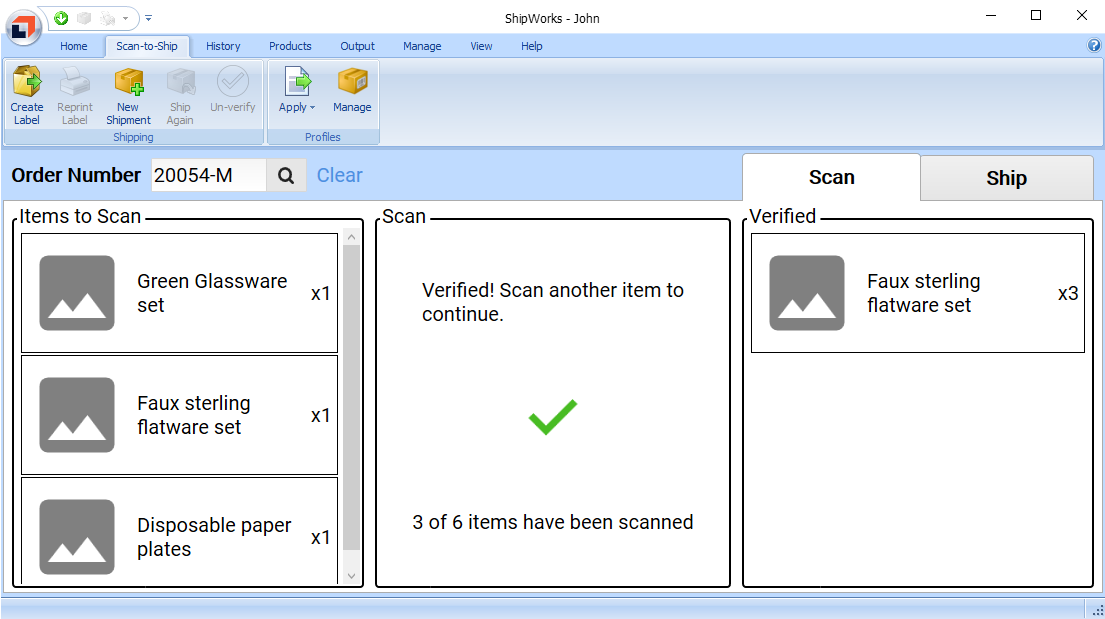The image size is (1105, 619).
Task: Click the x3 quantity in Verified
Action: [x=1068, y=293]
